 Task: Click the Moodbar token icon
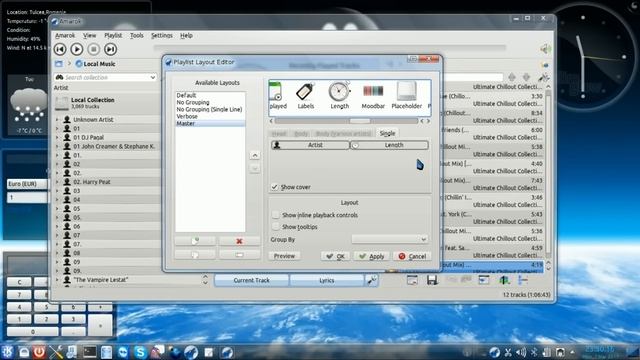[373, 91]
